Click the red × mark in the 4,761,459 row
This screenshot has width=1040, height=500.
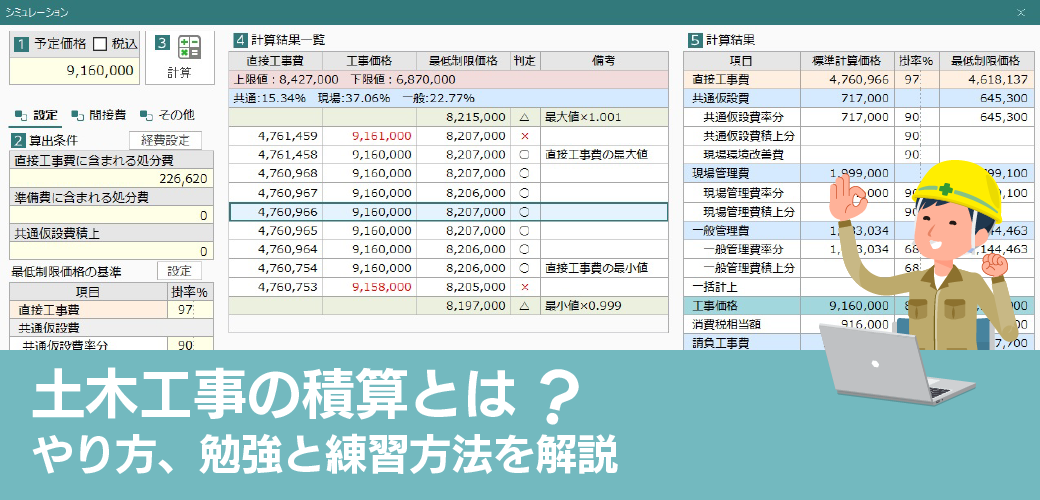click(524, 136)
